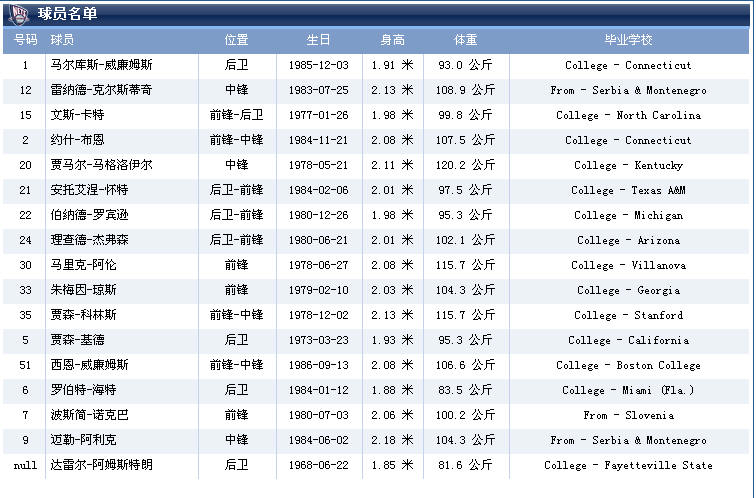
Task: Click birthday 1986-09-13
Action: (x=318, y=365)
